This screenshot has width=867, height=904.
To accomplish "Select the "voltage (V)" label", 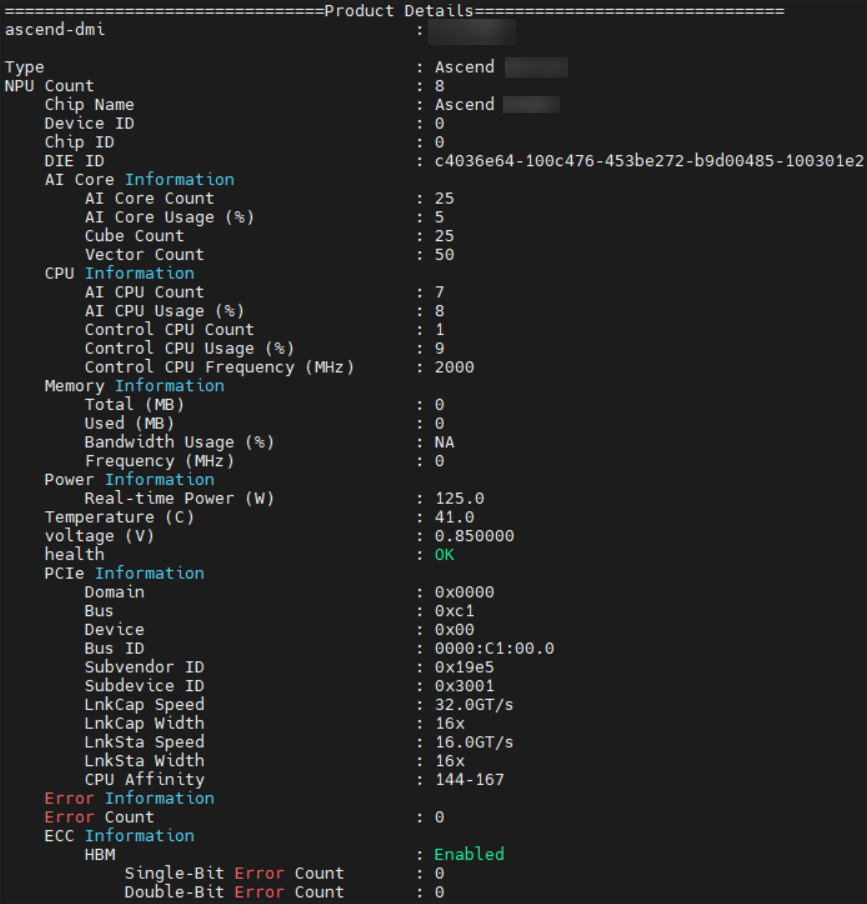I will point(99,536).
